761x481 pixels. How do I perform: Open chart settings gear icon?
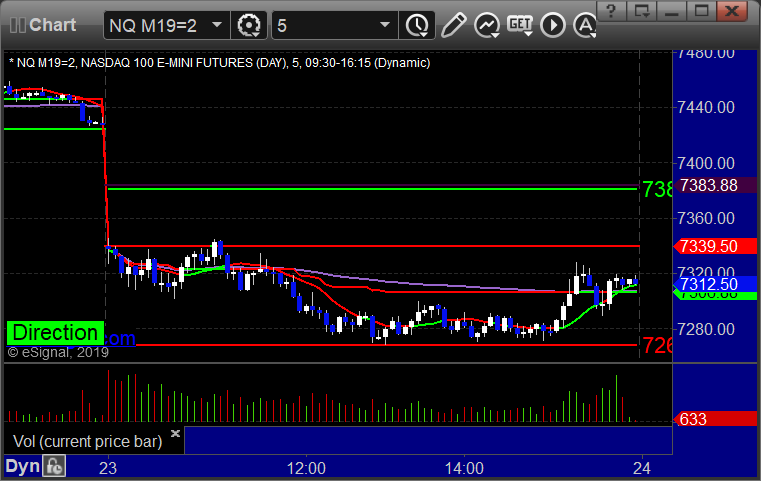point(248,25)
